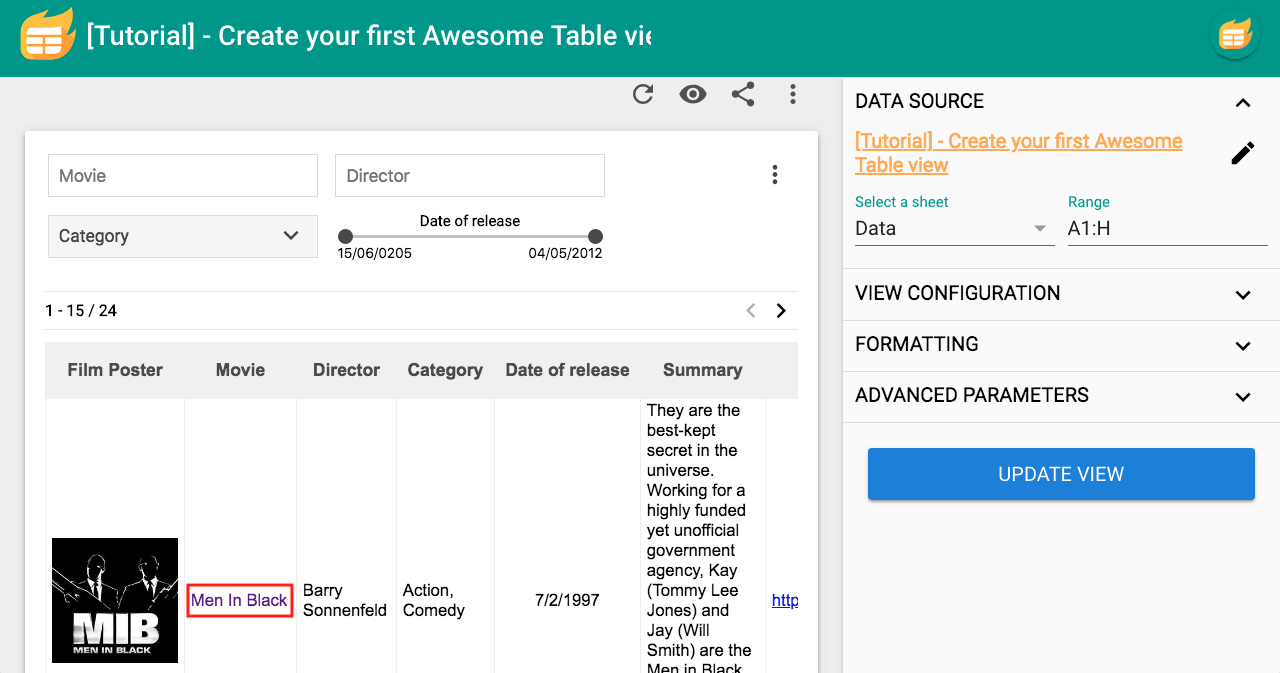Screen dimensions: 1280x673
Task: Click the Movie filter text field
Action: point(183,175)
